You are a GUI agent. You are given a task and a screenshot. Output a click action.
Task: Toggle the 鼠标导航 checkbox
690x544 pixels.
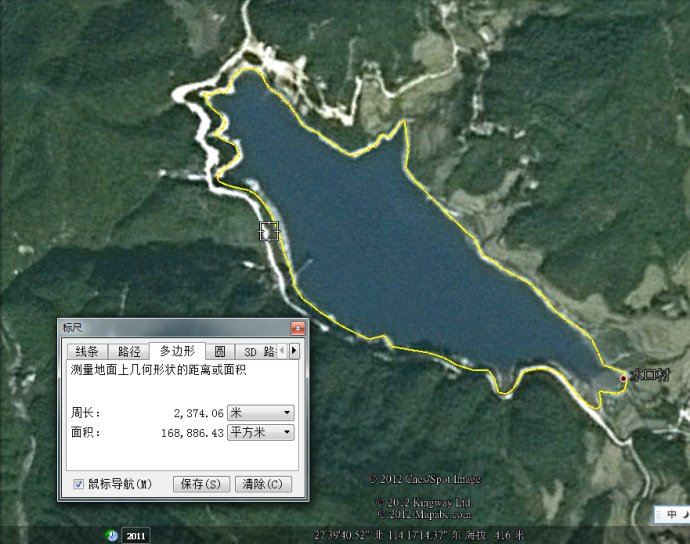point(78,484)
